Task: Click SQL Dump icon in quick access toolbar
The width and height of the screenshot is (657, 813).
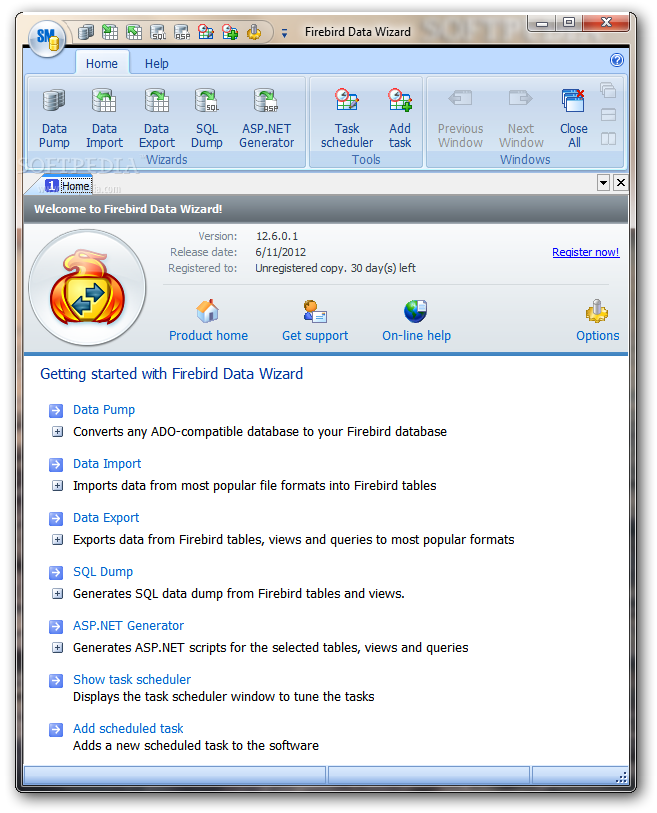Action: [x=158, y=33]
